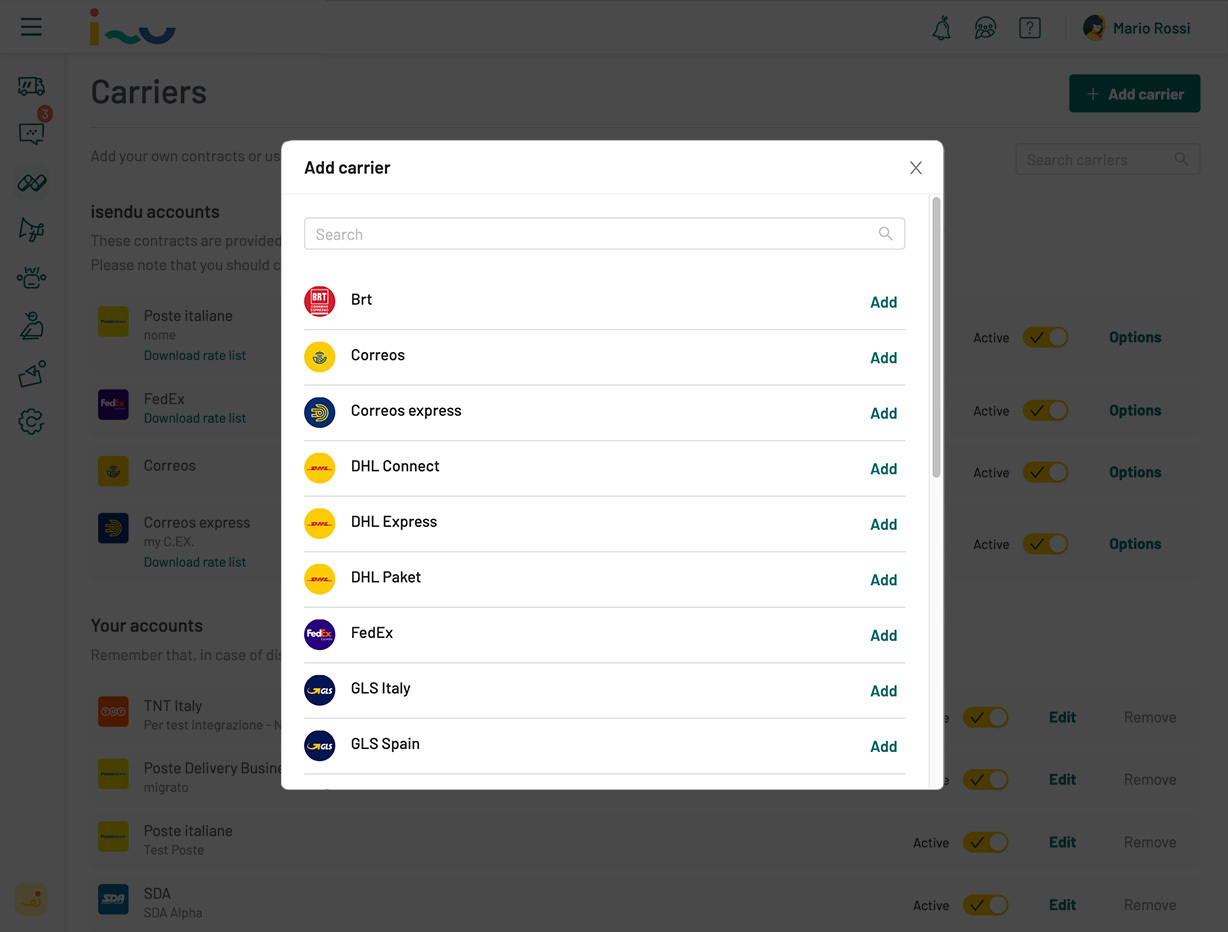Toggle the FedEx active switch
Image resolution: width=1228 pixels, height=932 pixels.
(1045, 411)
